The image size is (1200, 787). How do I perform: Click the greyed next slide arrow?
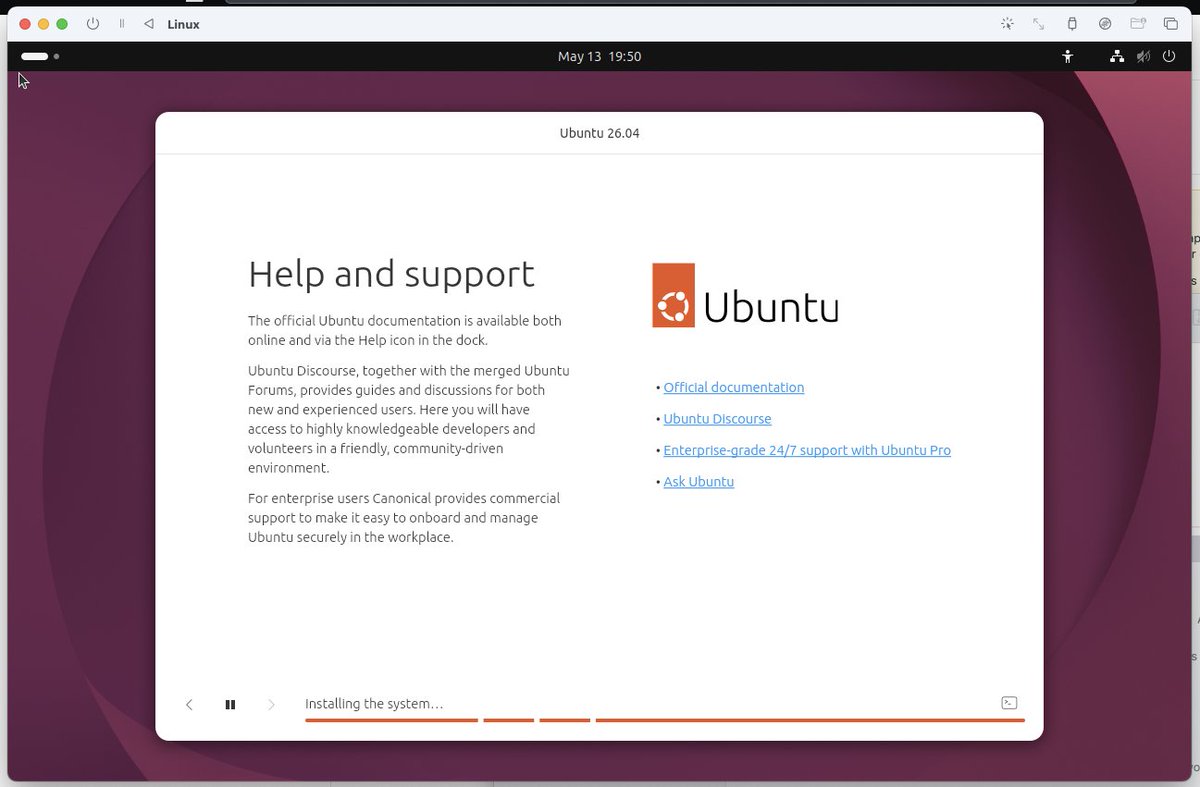click(271, 704)
